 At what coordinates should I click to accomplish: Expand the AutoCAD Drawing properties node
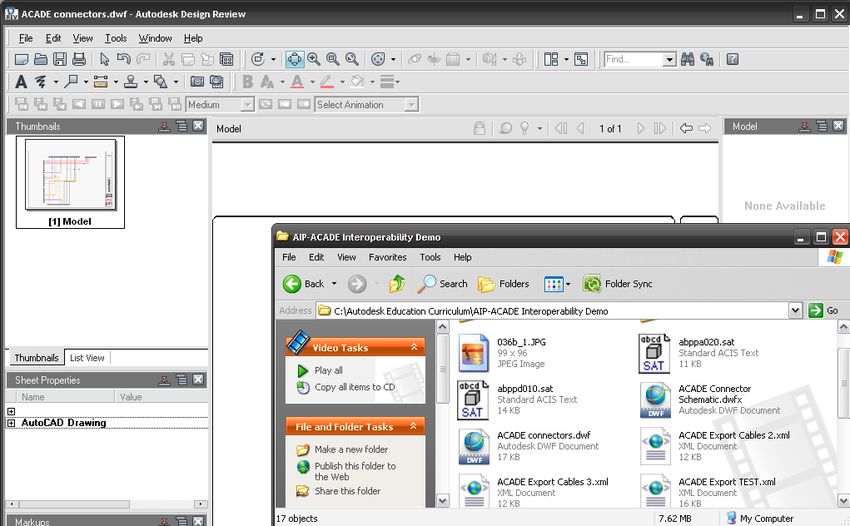pos(11,423)
